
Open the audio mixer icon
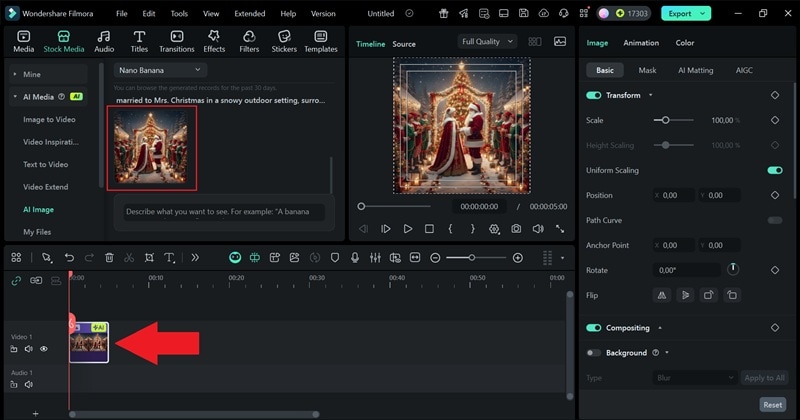[x=375, y=258]
